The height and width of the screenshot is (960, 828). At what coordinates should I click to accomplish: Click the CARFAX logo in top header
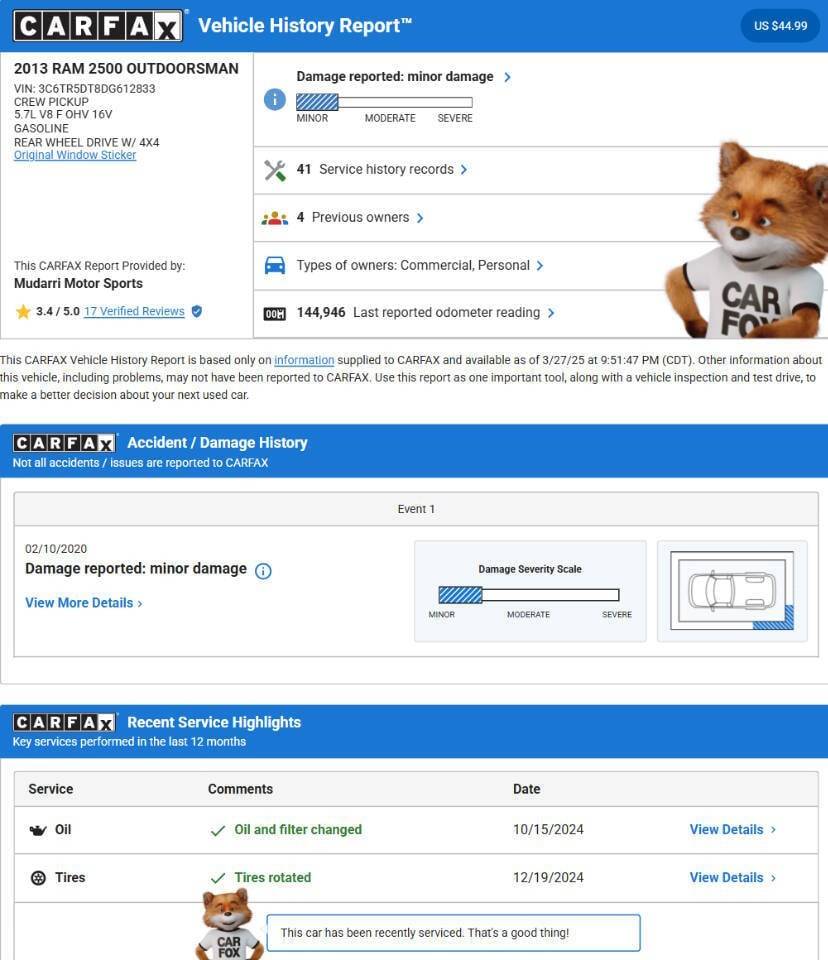(98, 26)
